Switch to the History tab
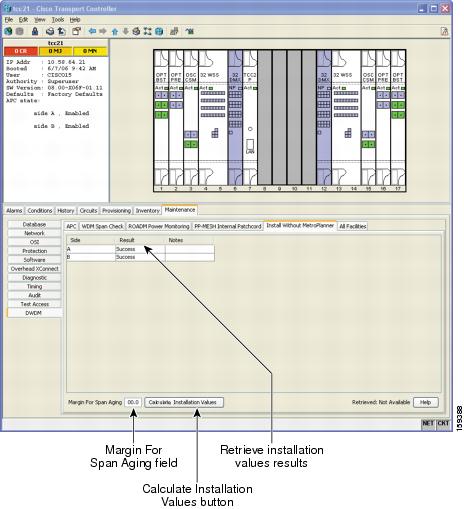The height and width of the screenshot is (509, 464). pos(66,211)
